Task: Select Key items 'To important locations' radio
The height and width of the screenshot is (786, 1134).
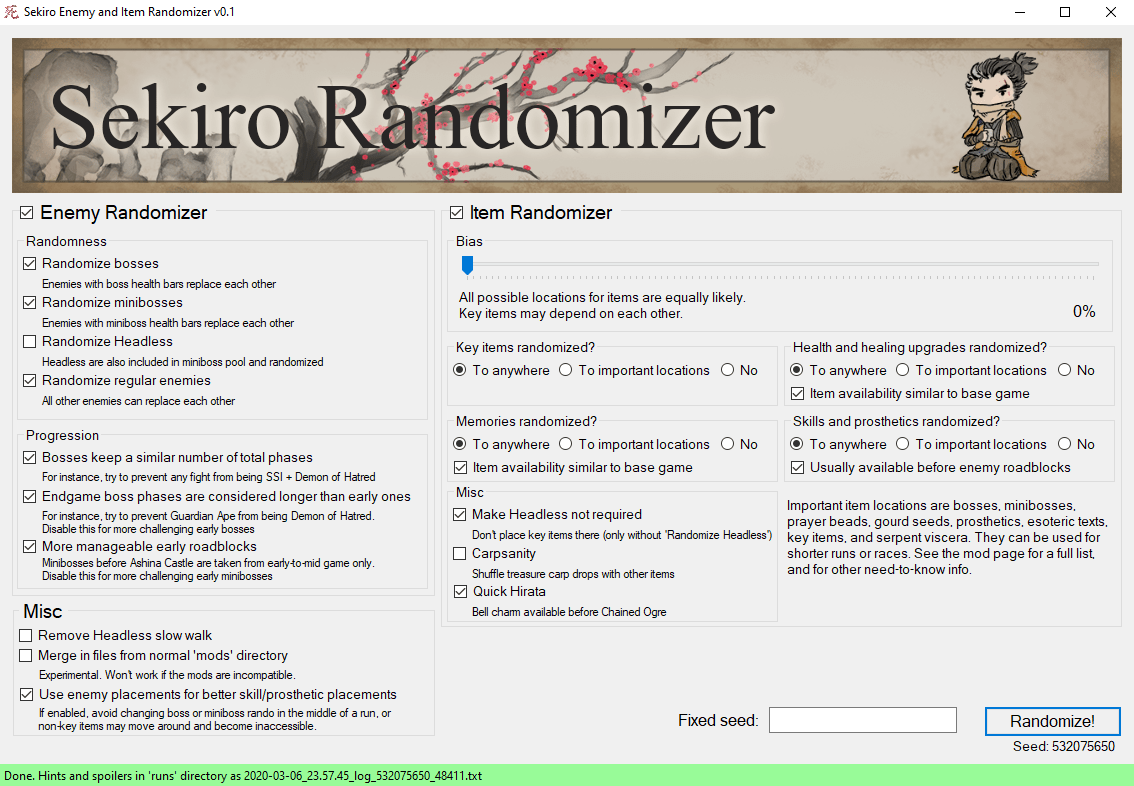Action: [566, 370]
